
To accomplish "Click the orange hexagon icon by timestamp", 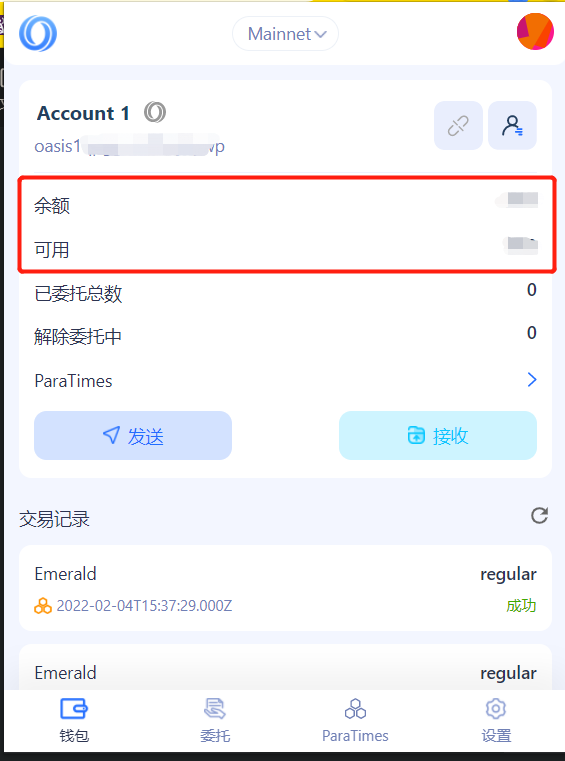I will [x=43, y=606].
